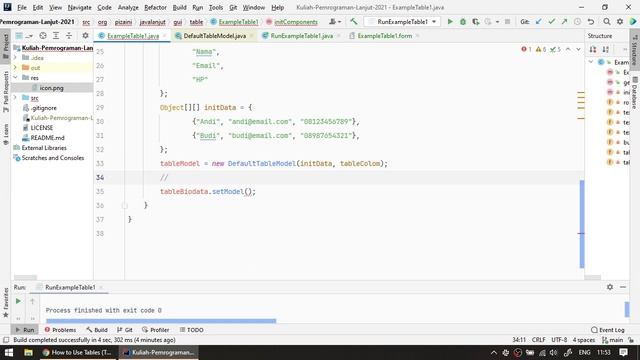Select README.md in project tree
This screenshot has height=360, width=640.
point(47,138)
